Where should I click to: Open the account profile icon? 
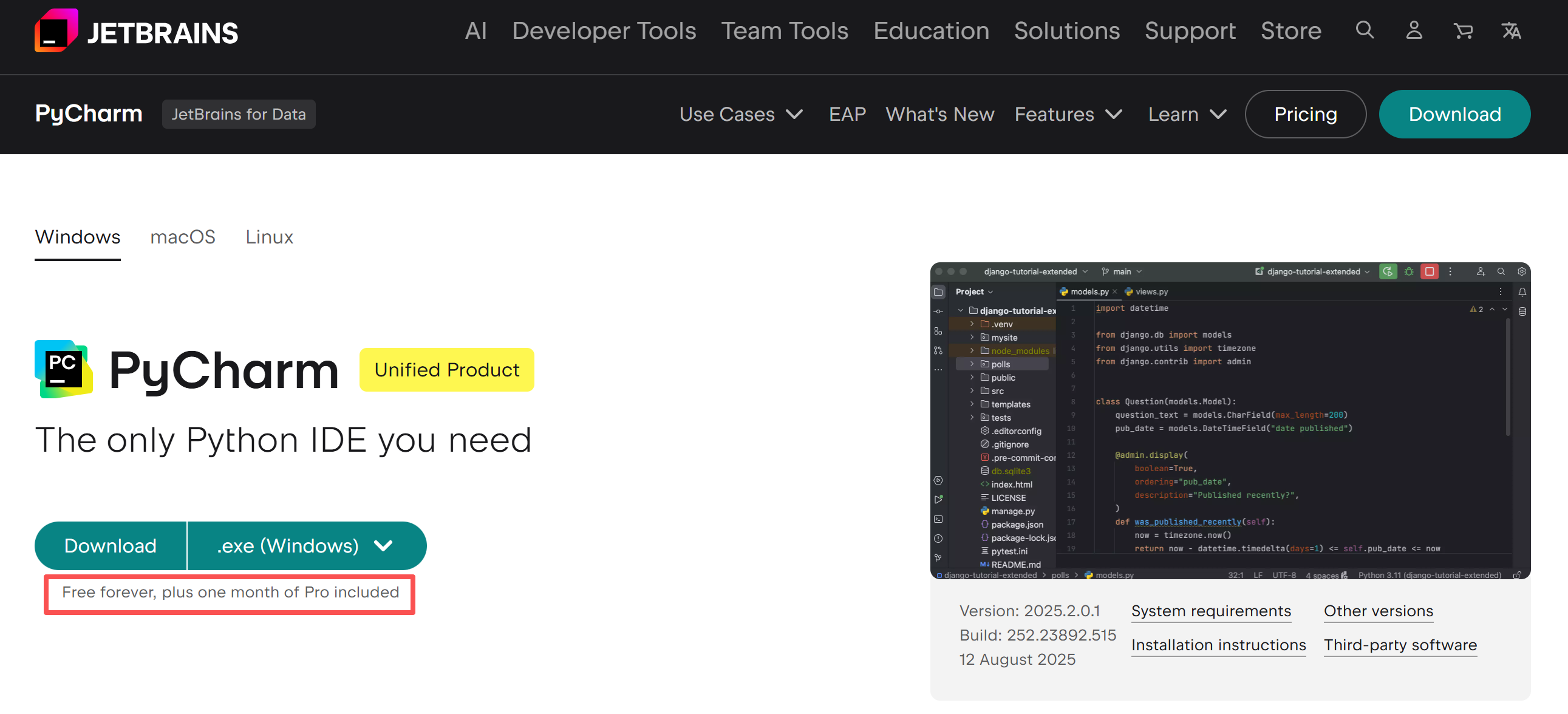click(x=1414, y=30)
